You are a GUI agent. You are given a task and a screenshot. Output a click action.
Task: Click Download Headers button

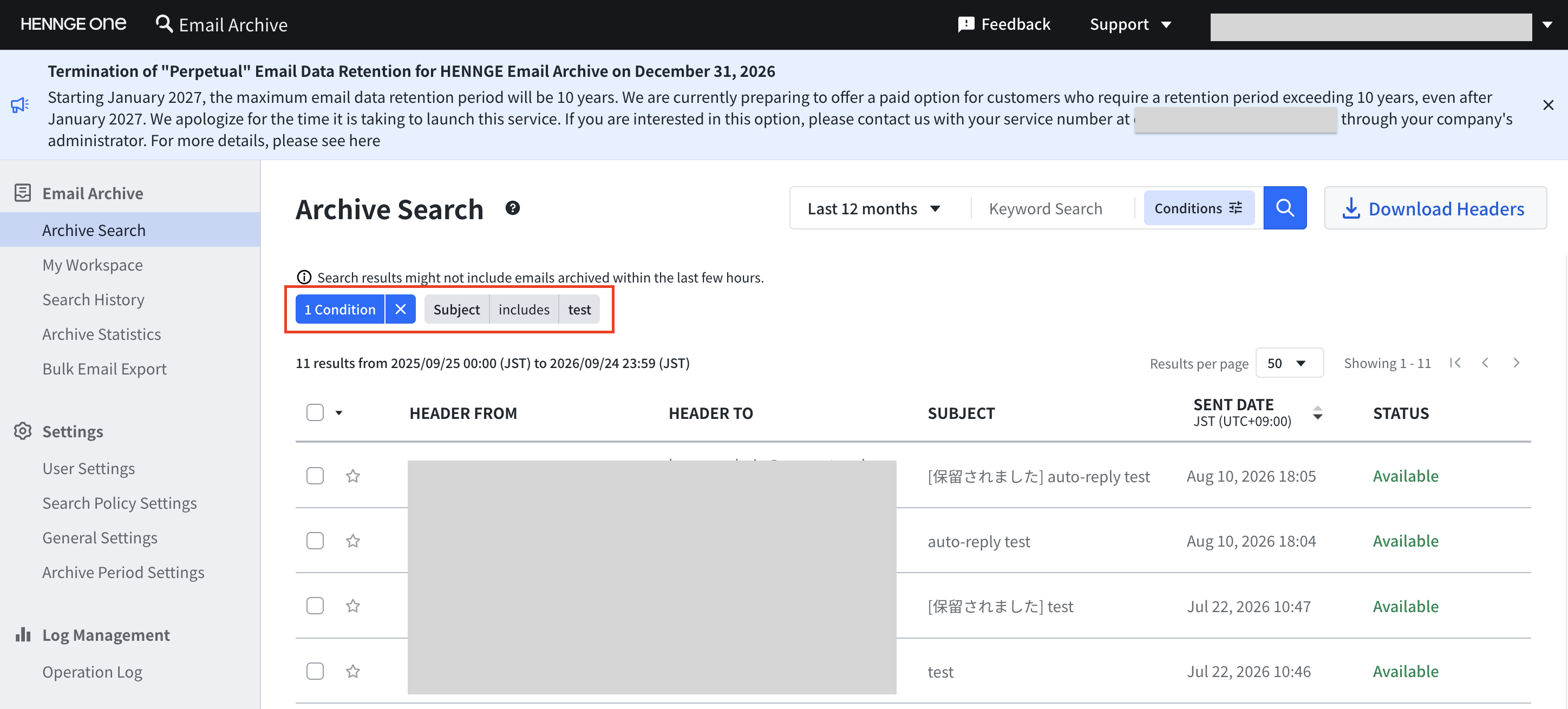[x=1435, y=208]
